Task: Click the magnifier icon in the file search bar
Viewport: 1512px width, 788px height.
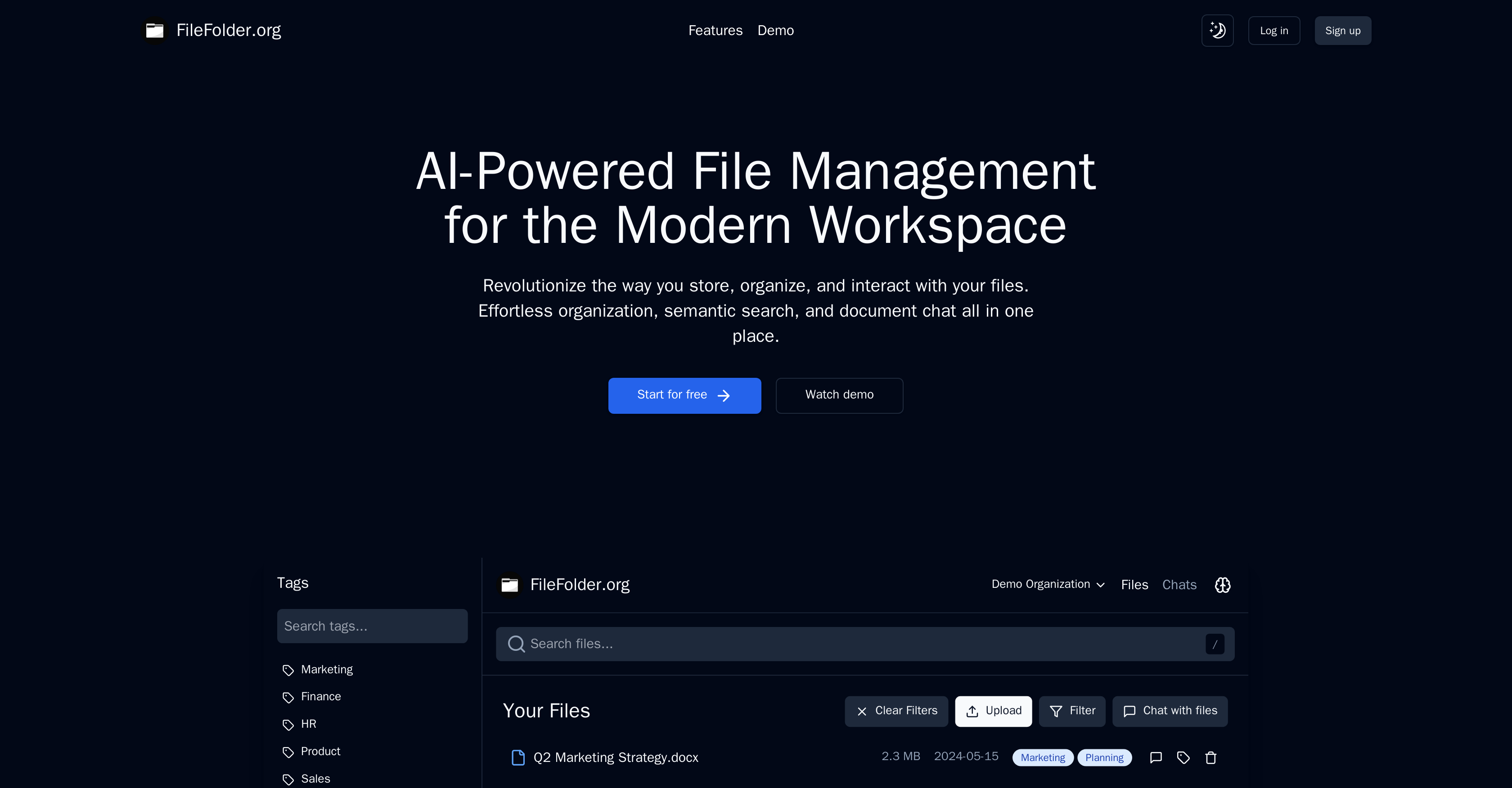Action: (x=516, y=644)
